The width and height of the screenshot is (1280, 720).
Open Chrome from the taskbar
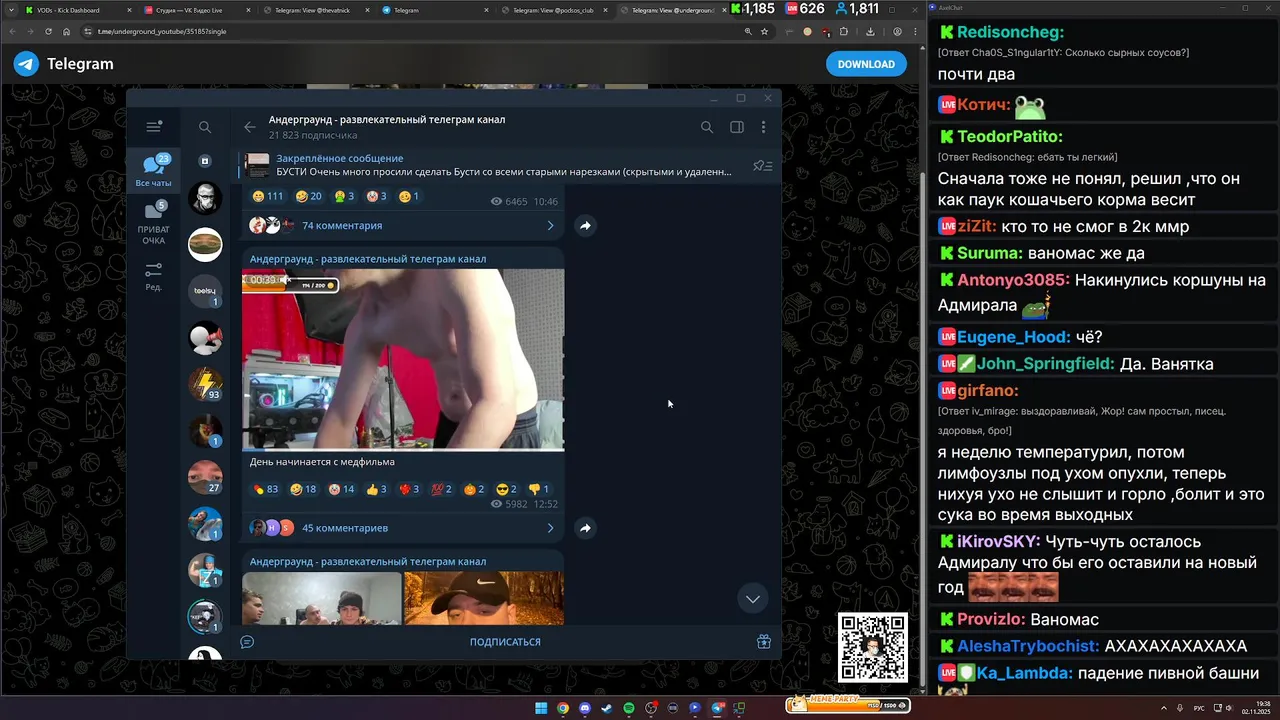(x=563, y=708)
